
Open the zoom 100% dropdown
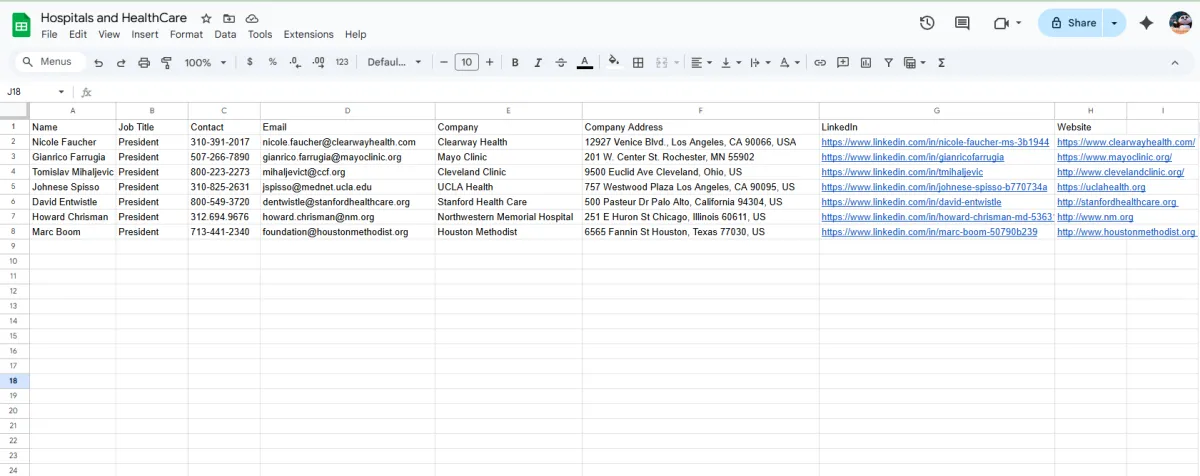[x=206, y=62]
